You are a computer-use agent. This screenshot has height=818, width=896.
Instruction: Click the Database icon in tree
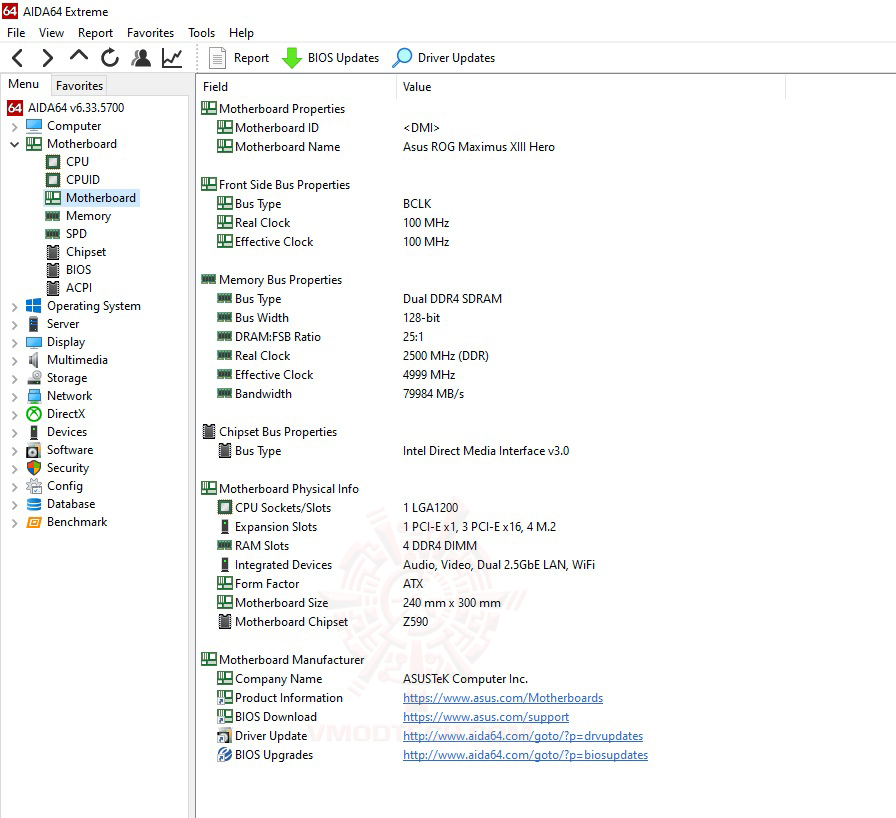(34, 504)
